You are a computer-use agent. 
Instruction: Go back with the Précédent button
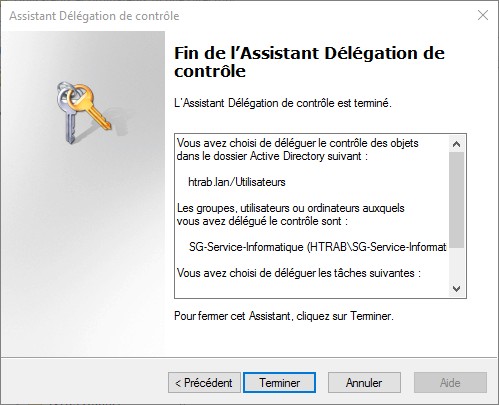click(204, 382)
